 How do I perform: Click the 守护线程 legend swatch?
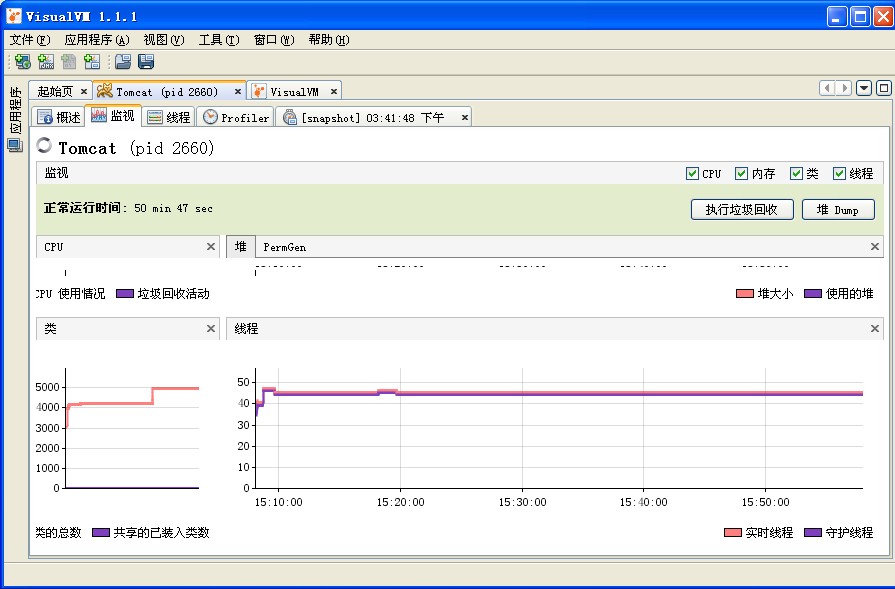click(x=813, y=532)
